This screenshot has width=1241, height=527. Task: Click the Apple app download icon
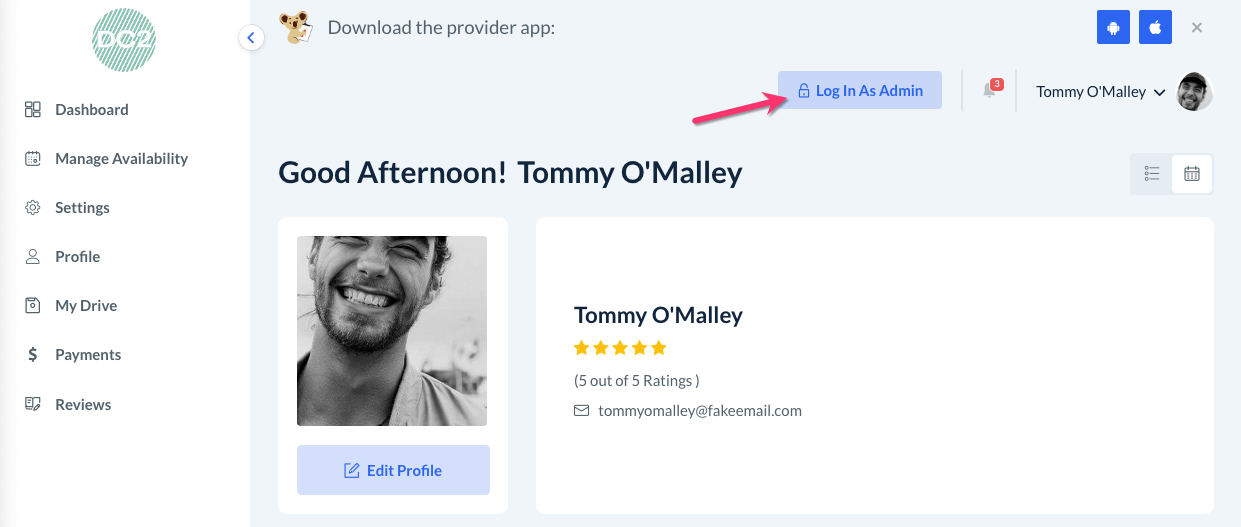click(x=1155, y=27)
